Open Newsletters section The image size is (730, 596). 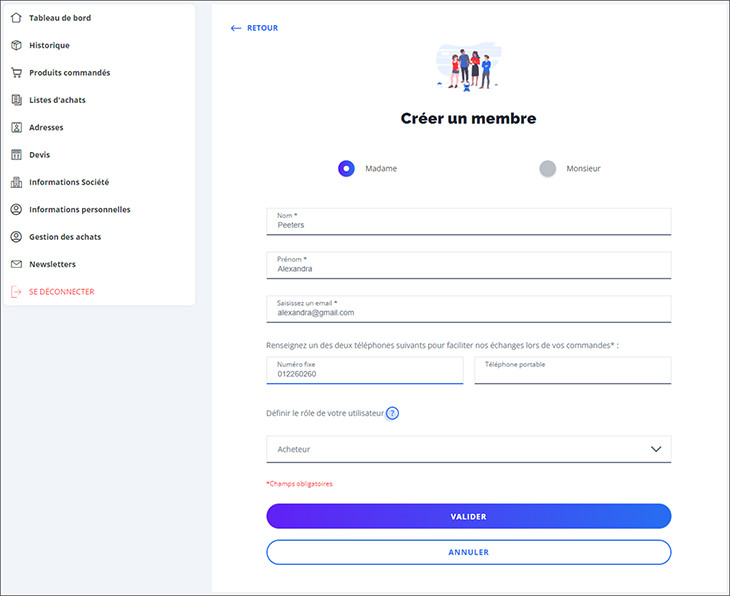(x=52, y=264)
